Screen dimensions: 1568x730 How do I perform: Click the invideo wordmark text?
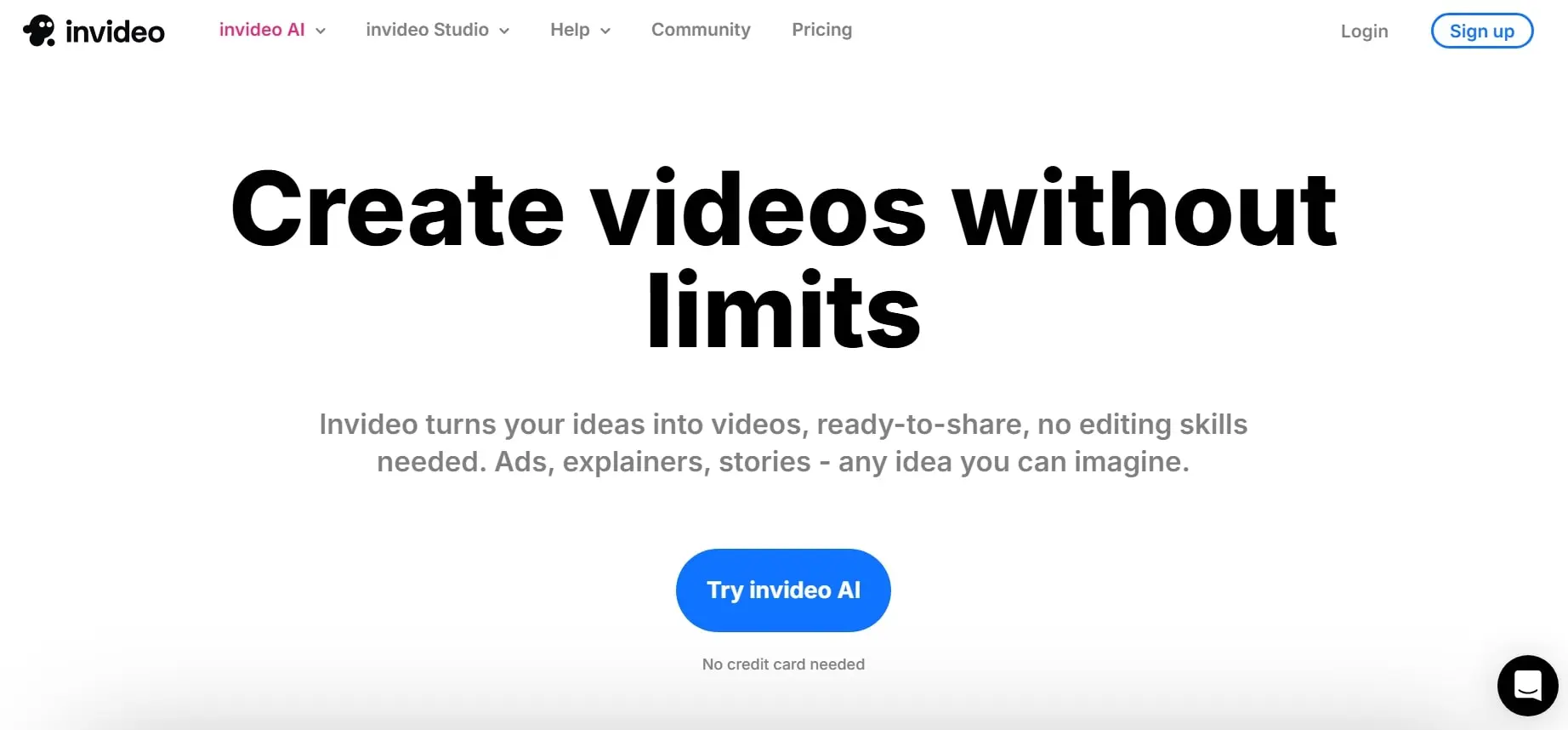coord(115,31)
